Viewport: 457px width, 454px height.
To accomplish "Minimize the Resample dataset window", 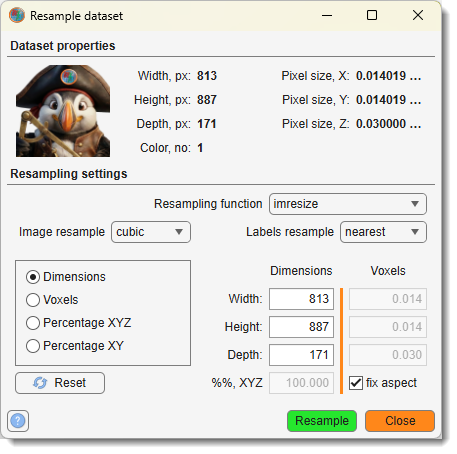I will click(x=327, y=15).
